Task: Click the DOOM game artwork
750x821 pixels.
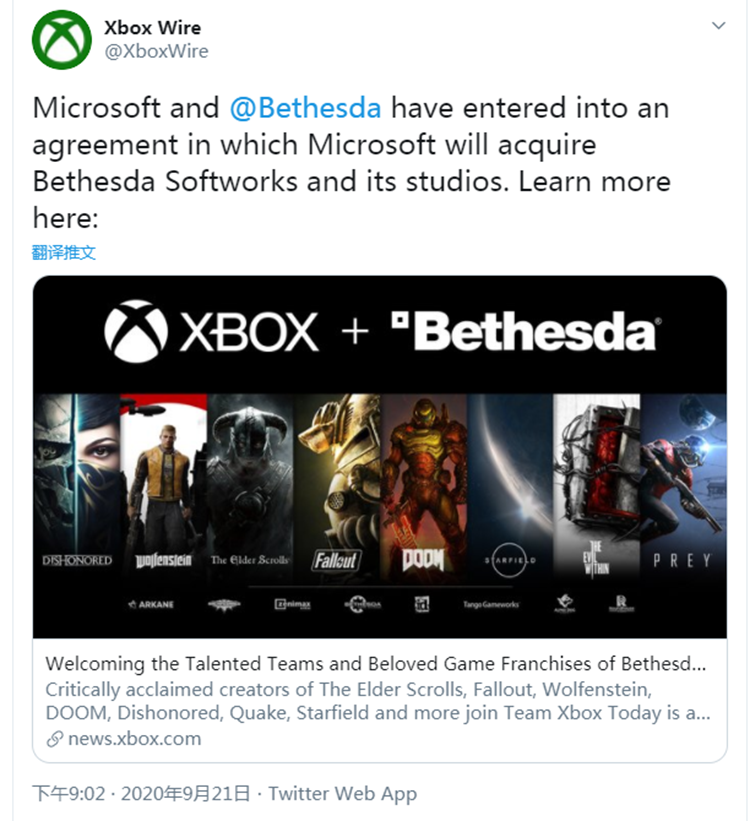Action: (x=423, y=480)
